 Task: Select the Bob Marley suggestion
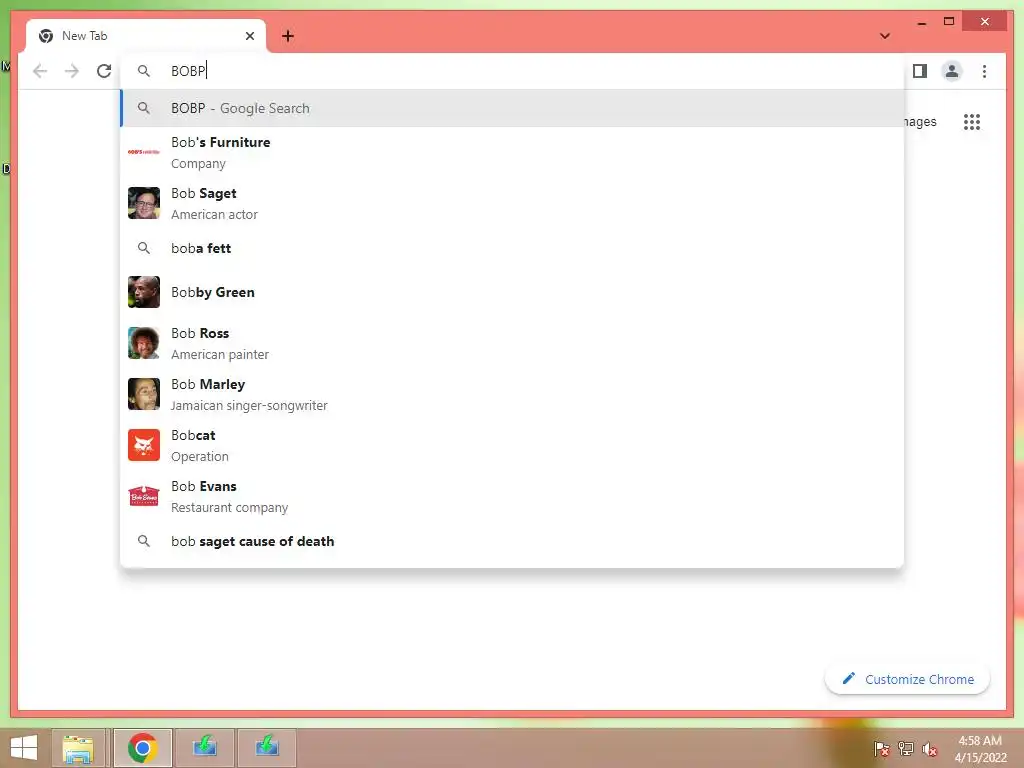tap(512, 394)
